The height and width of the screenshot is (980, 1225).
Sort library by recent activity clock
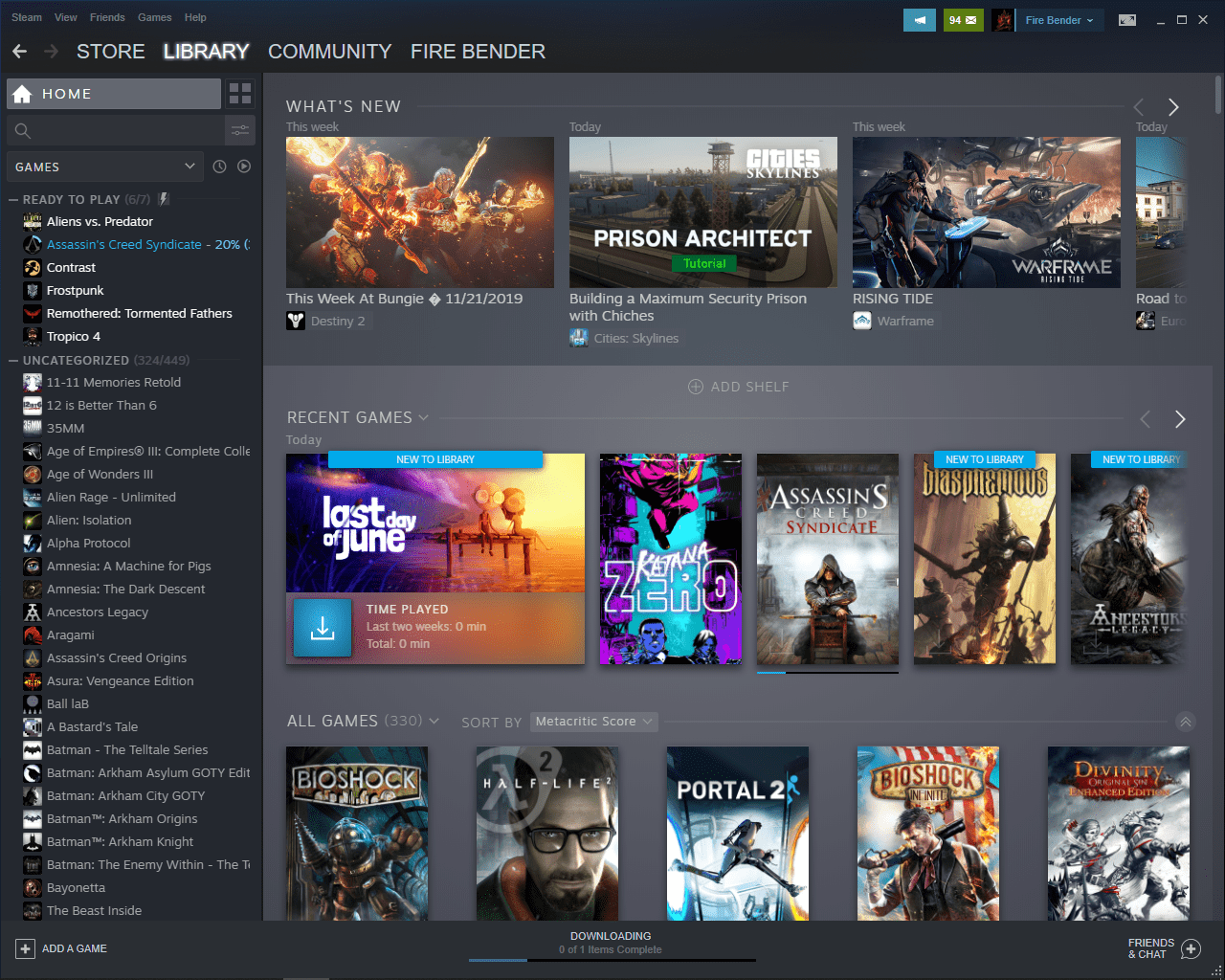tap(219, 167)
